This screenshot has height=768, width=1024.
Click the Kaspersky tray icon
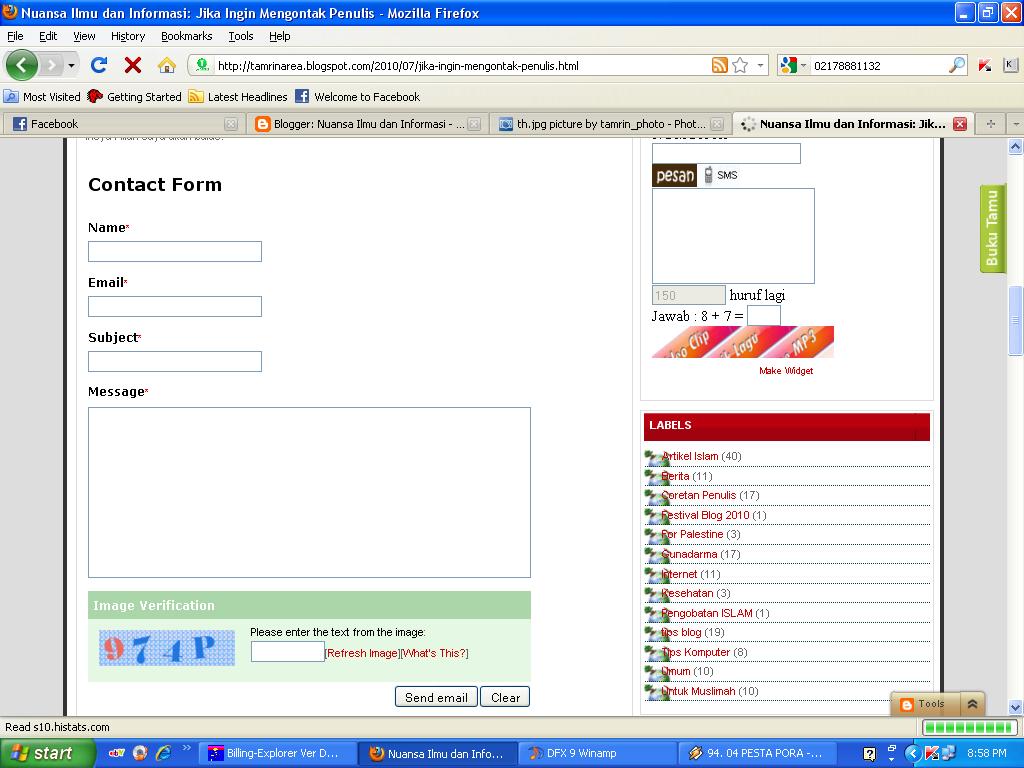pos(932,753)
